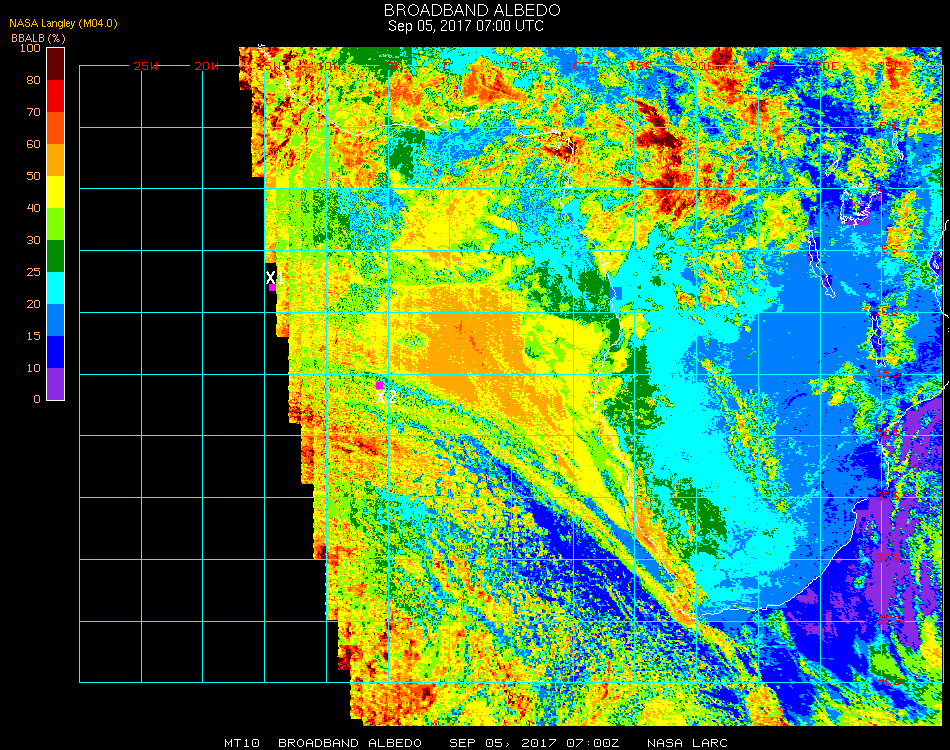Click the '20S' latitude label
This screenshot has height=750, width=950.
pos(888,434)
